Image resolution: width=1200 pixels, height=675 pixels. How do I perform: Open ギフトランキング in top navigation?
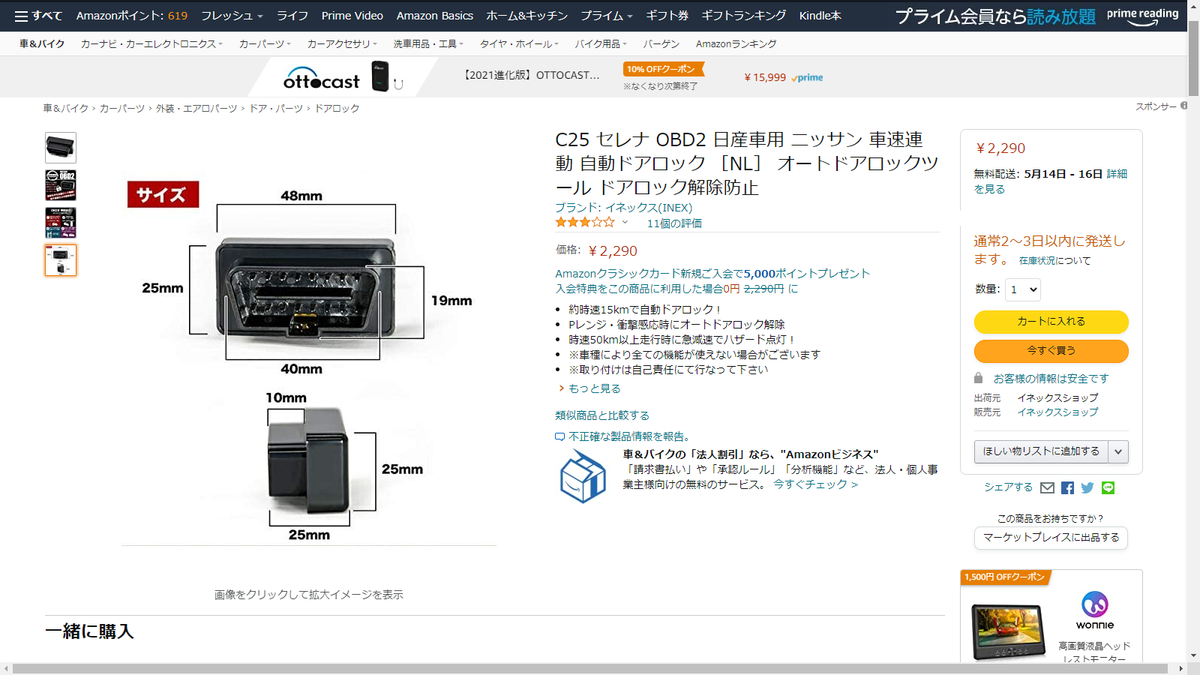[744, 16]
